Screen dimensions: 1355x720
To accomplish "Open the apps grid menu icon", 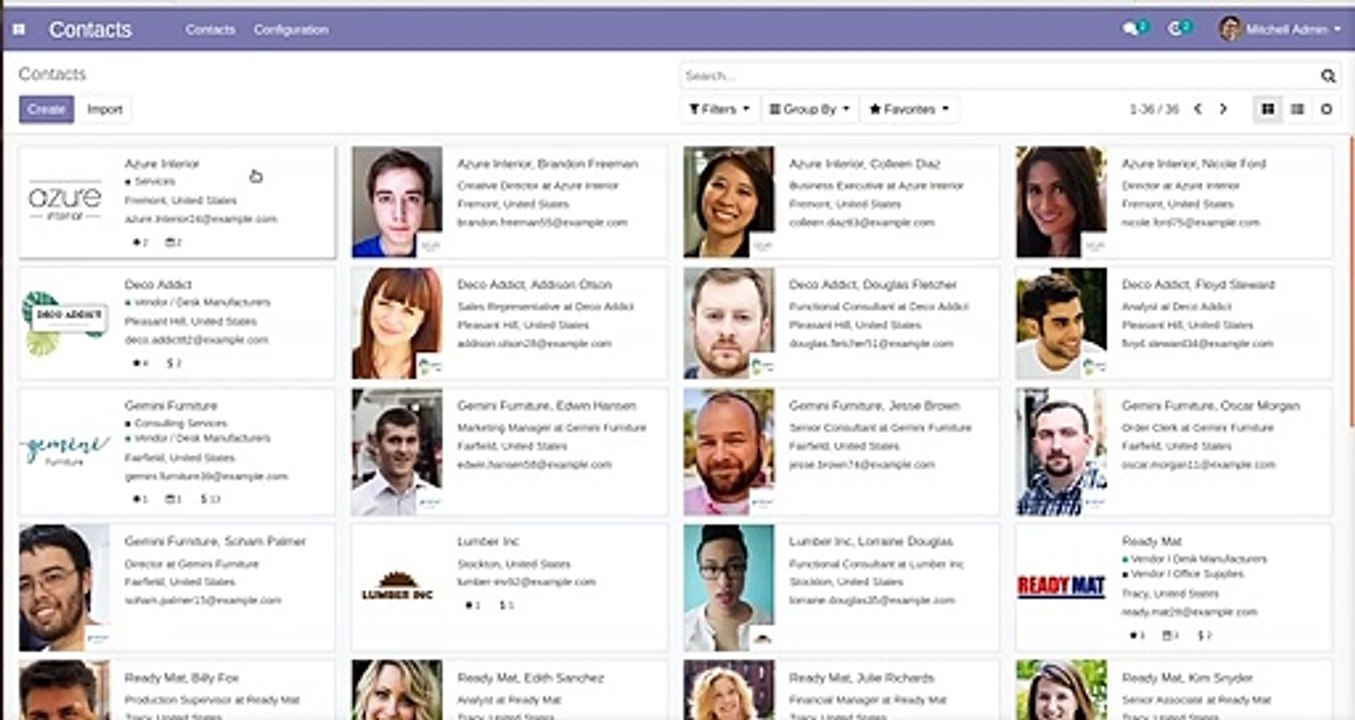I will point(18,30).
